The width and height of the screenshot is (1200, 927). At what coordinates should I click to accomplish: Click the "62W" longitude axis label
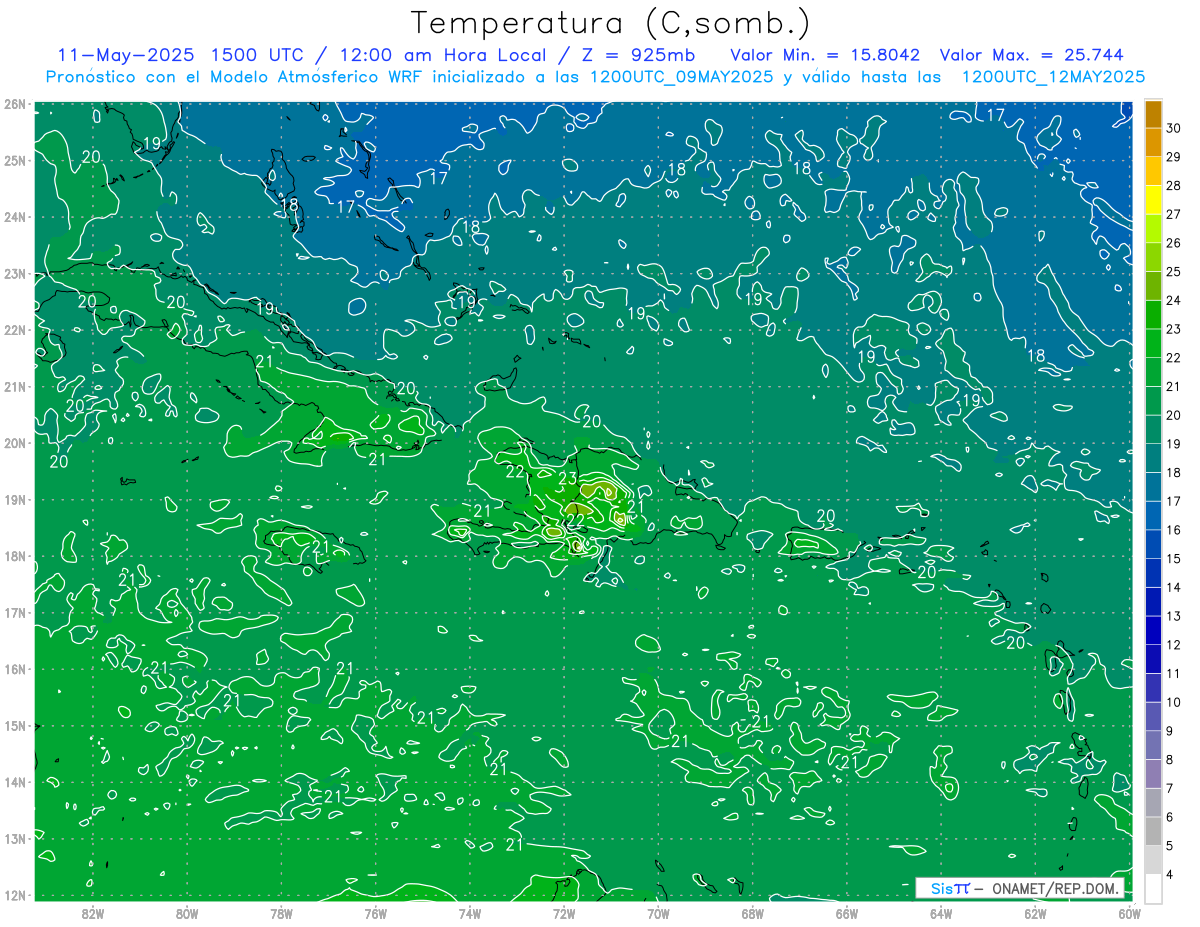(x=1035, y=913)
